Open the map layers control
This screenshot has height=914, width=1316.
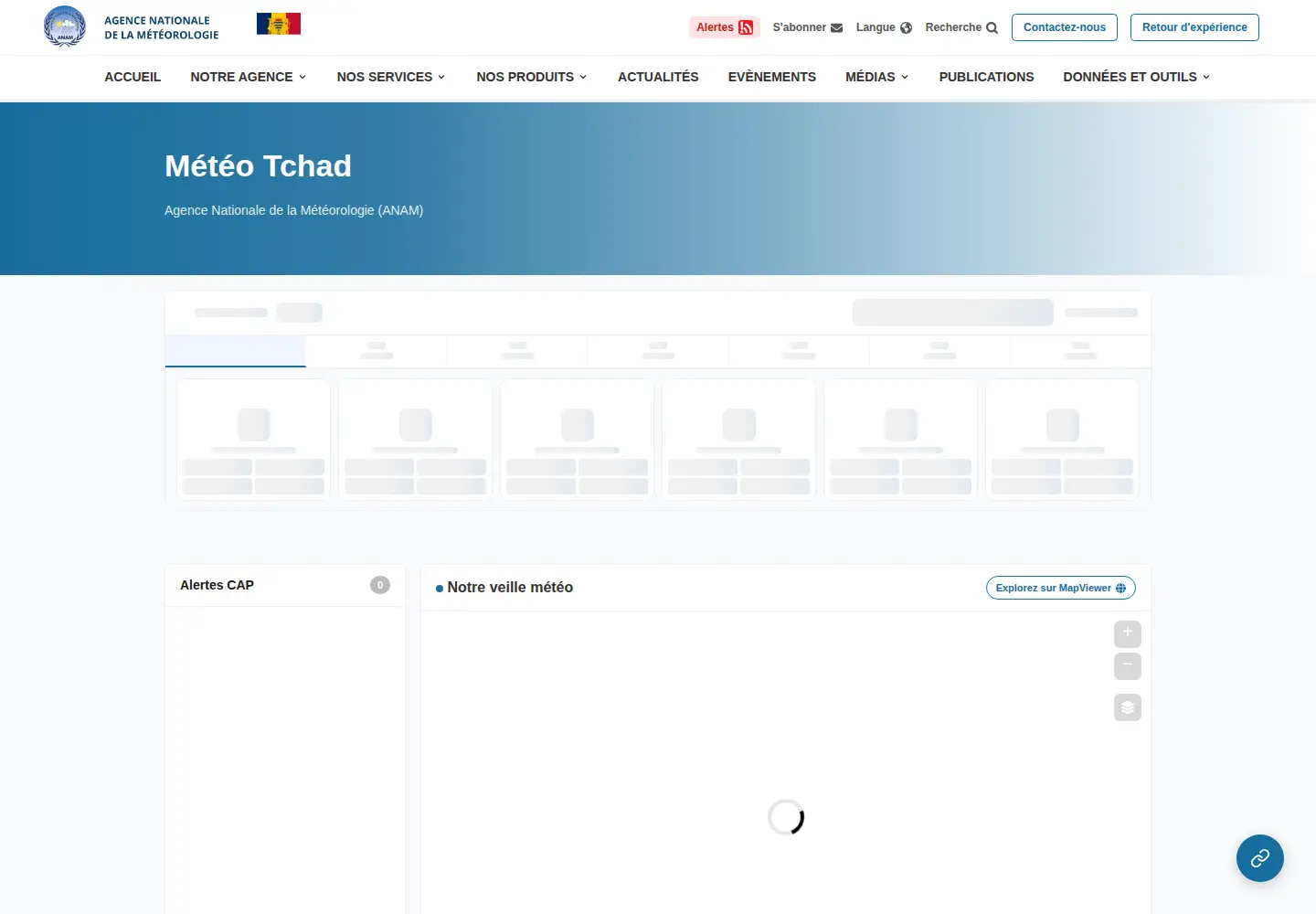coord(1128,707)
